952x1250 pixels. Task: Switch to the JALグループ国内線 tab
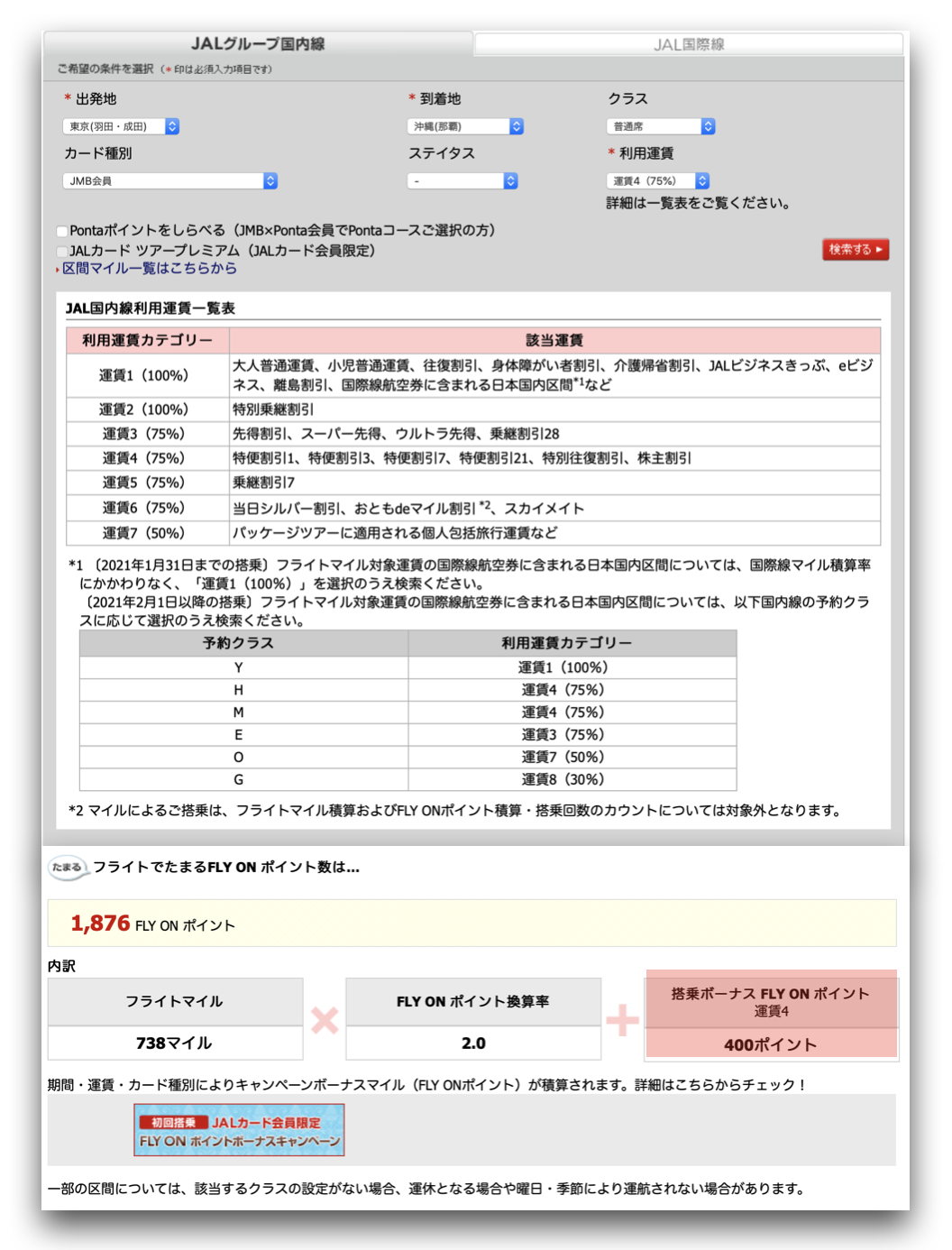258,43
